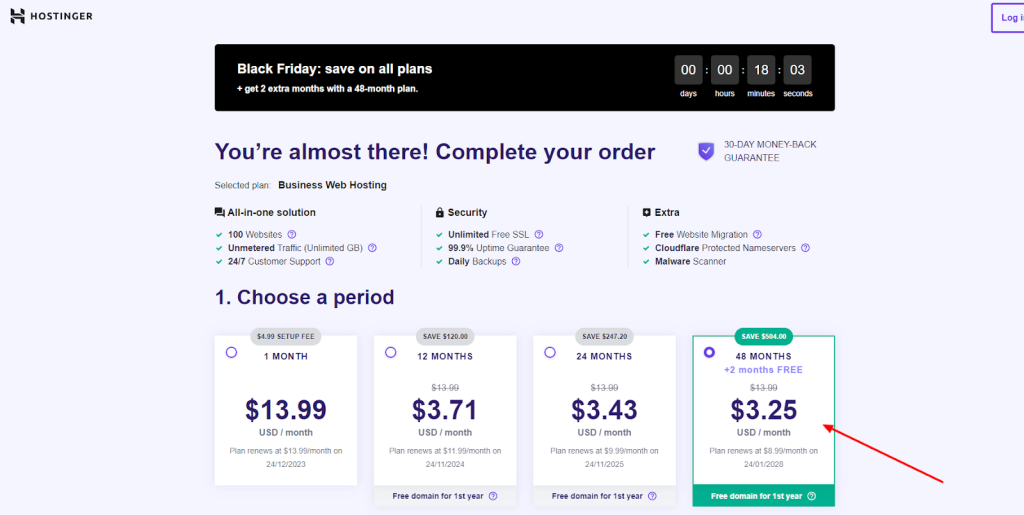This screenshot has width=1024, height=515.
Task: Show help for 99.9% Uptime Guarantee
Action: [x=558, y=248]
